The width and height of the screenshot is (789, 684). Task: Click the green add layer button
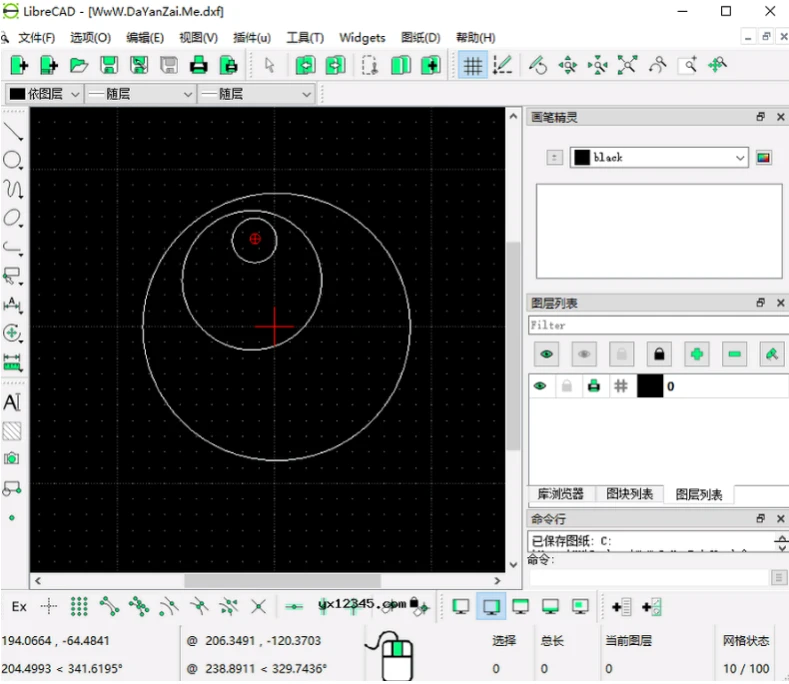696,354
